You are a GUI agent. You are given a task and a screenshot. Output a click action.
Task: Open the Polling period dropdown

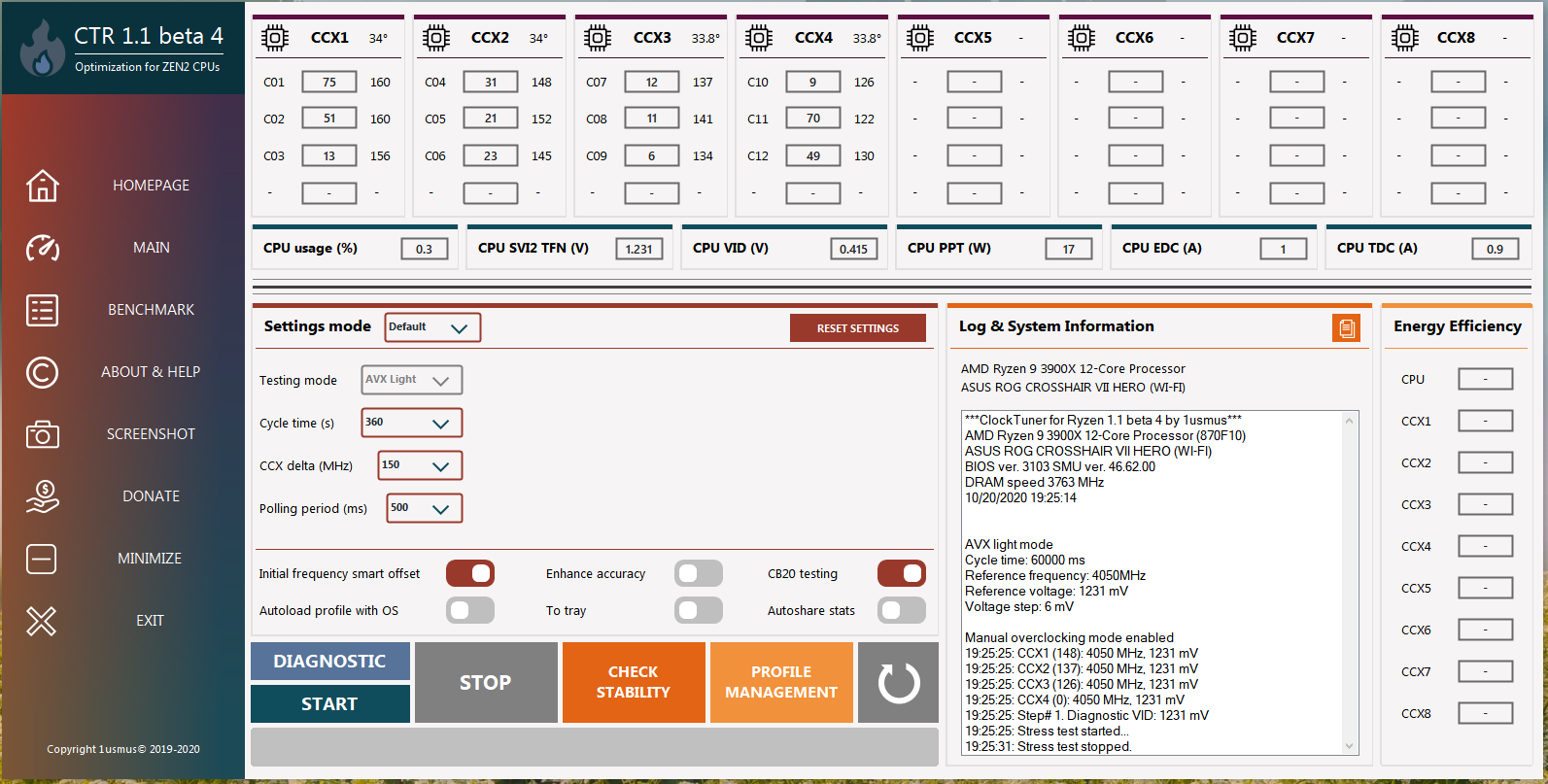coord(425,508)
